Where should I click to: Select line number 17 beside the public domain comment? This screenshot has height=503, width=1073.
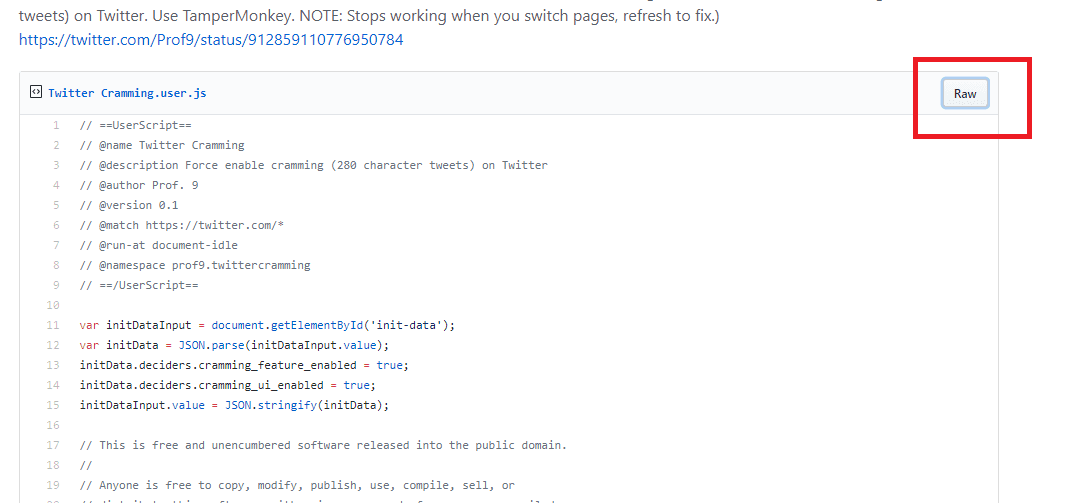tap(53, 445)
